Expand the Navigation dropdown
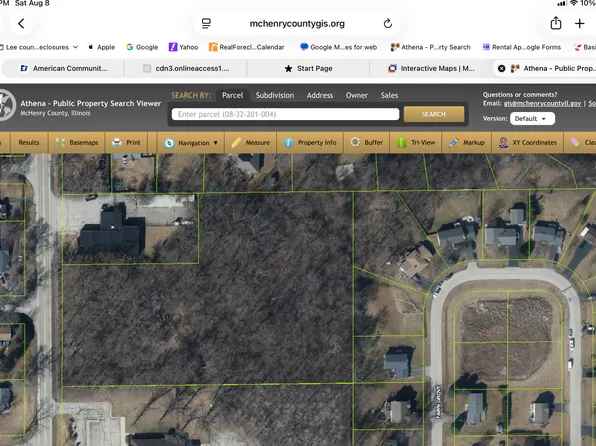 pos(191,143)
